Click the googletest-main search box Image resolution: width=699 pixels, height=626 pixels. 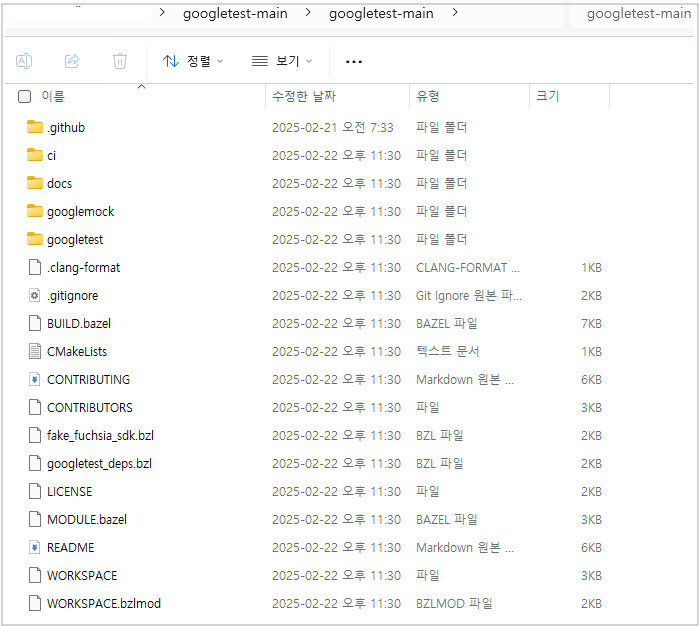click(633, 14)
